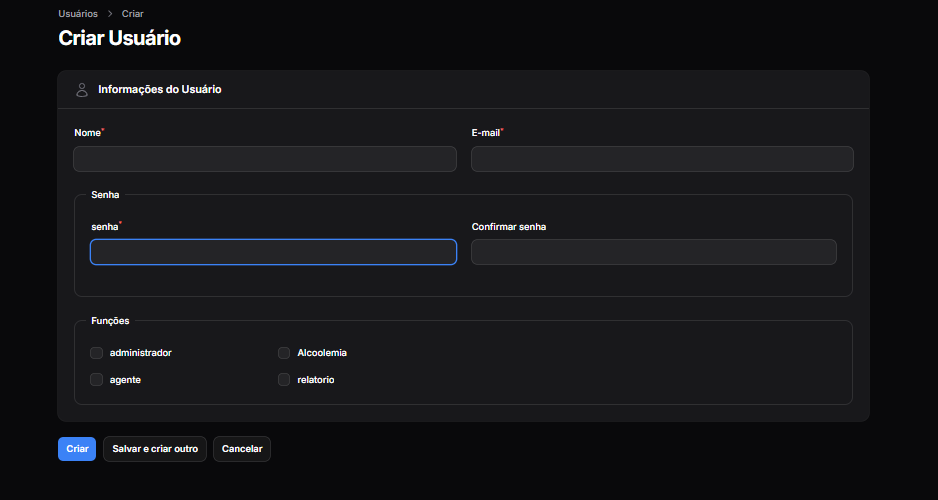Click Salvar e criar outro
This screenshot has width=938, height=500.
coord(155,449)
